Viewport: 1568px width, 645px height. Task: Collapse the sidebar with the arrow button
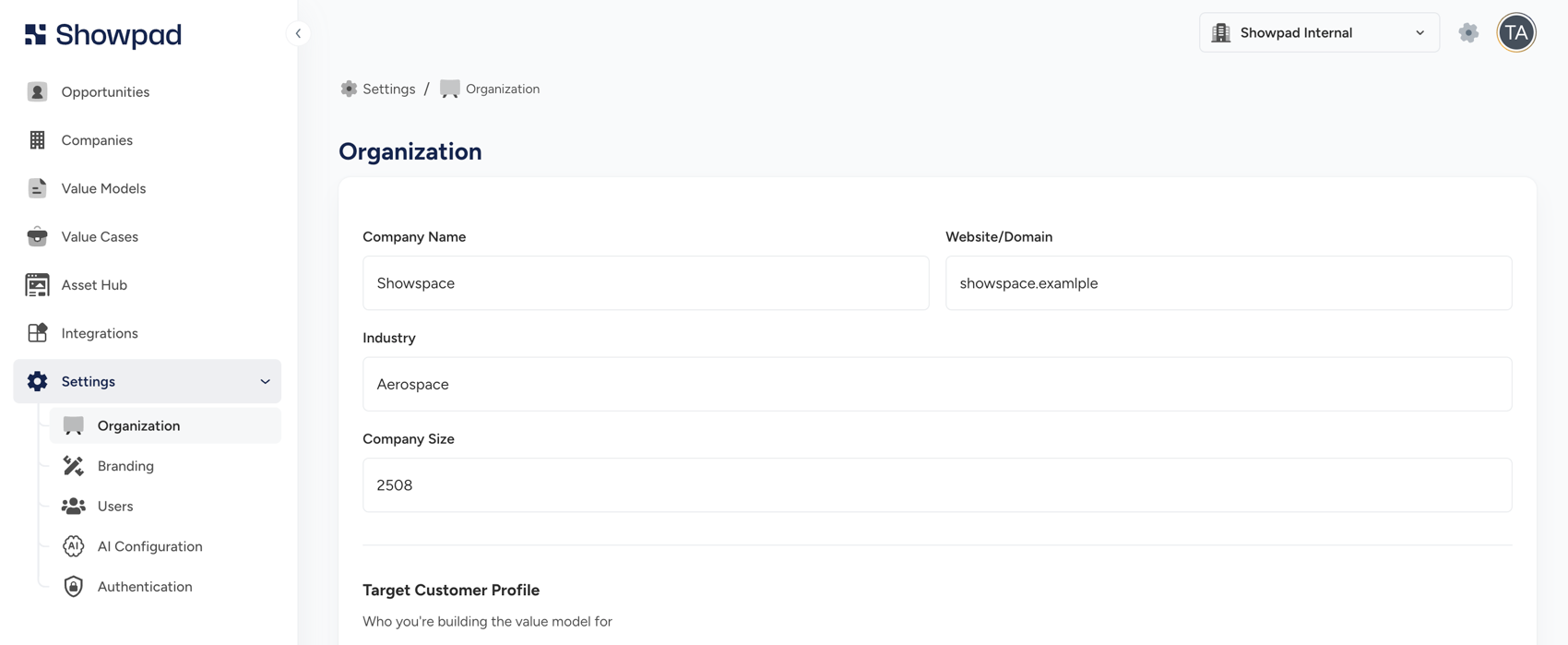298,33
